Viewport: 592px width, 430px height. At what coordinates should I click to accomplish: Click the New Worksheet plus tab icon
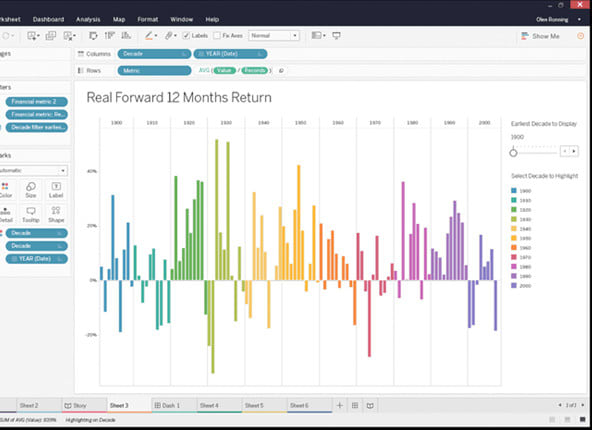340,405
